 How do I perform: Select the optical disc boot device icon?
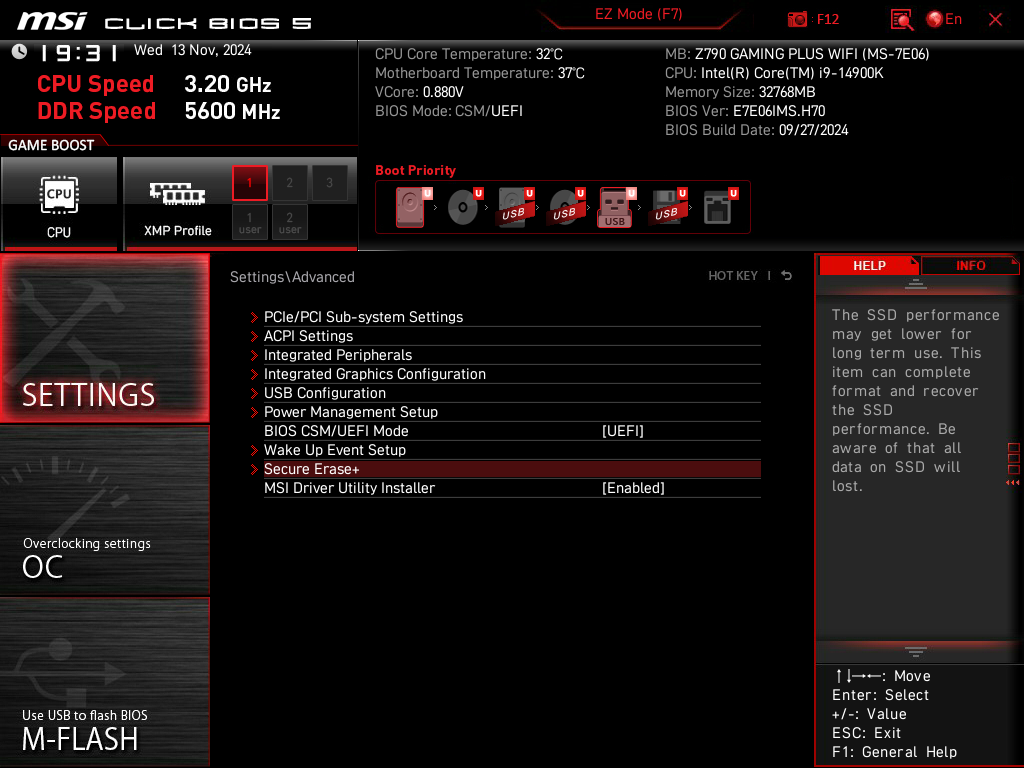pyautogui.click(x=464, y=207)
